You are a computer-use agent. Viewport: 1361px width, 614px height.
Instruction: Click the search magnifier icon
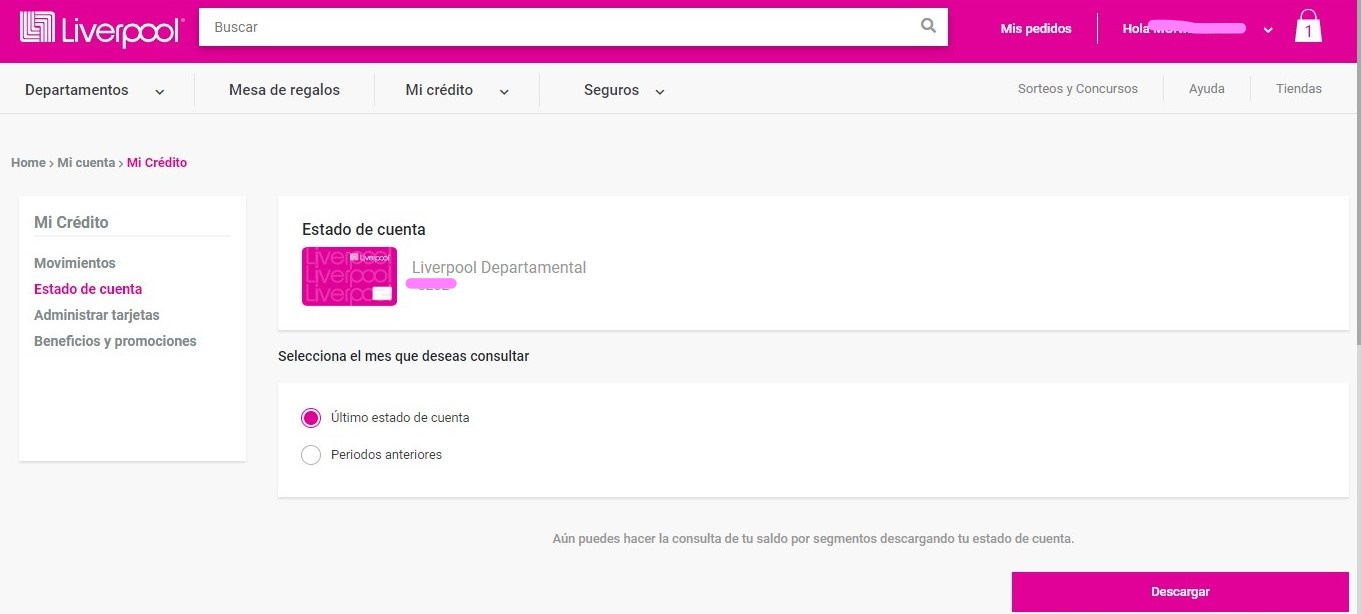pos(928,27)
